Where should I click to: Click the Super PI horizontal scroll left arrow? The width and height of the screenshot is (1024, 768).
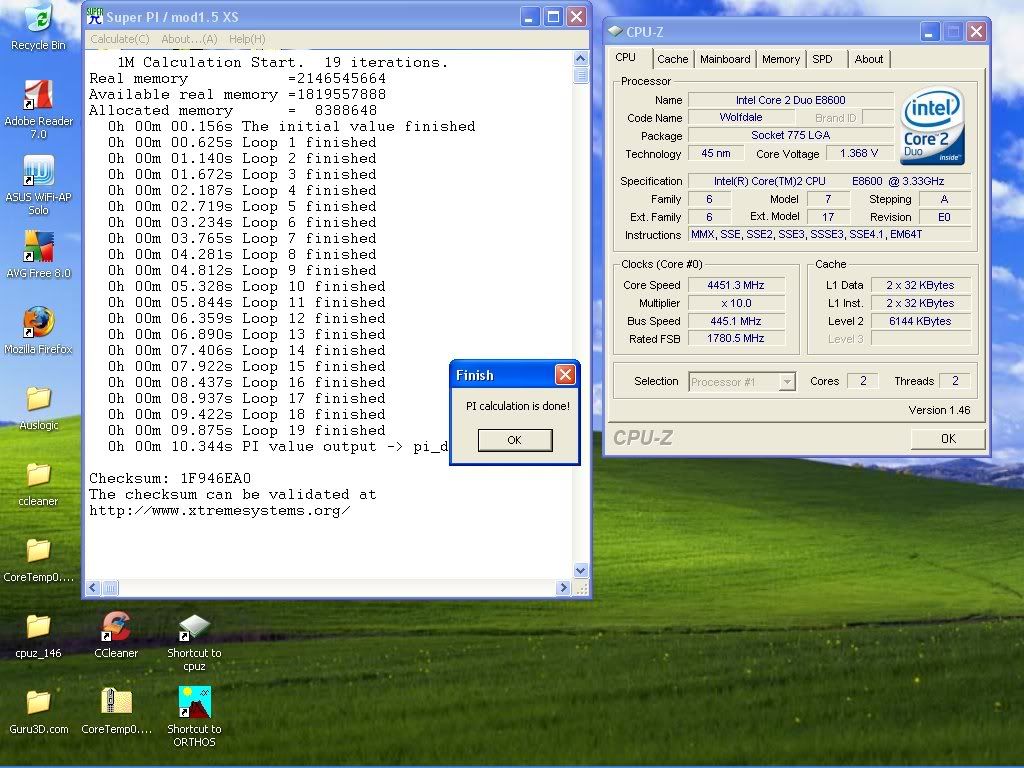point(93,588)
